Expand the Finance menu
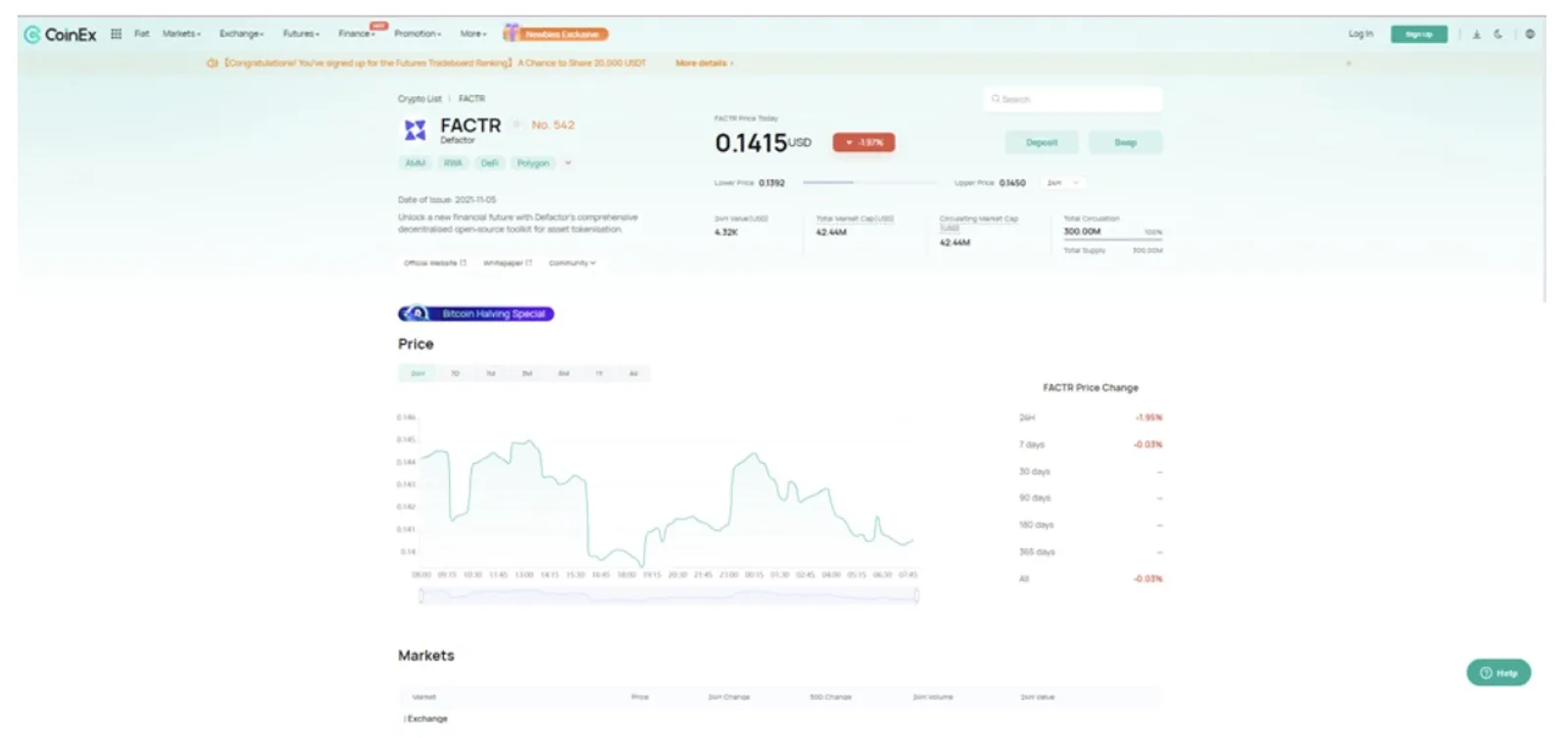 357,33
